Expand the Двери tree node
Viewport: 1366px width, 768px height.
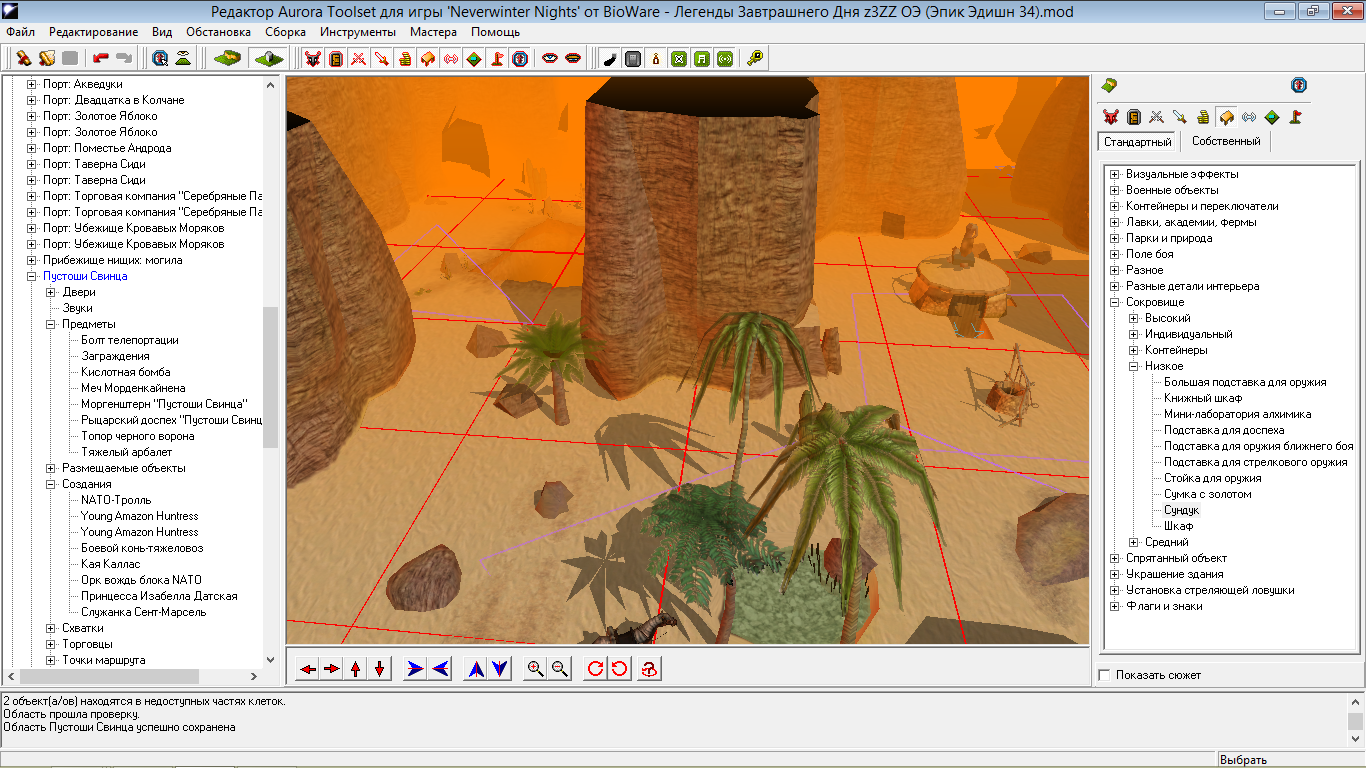(51, 292)
